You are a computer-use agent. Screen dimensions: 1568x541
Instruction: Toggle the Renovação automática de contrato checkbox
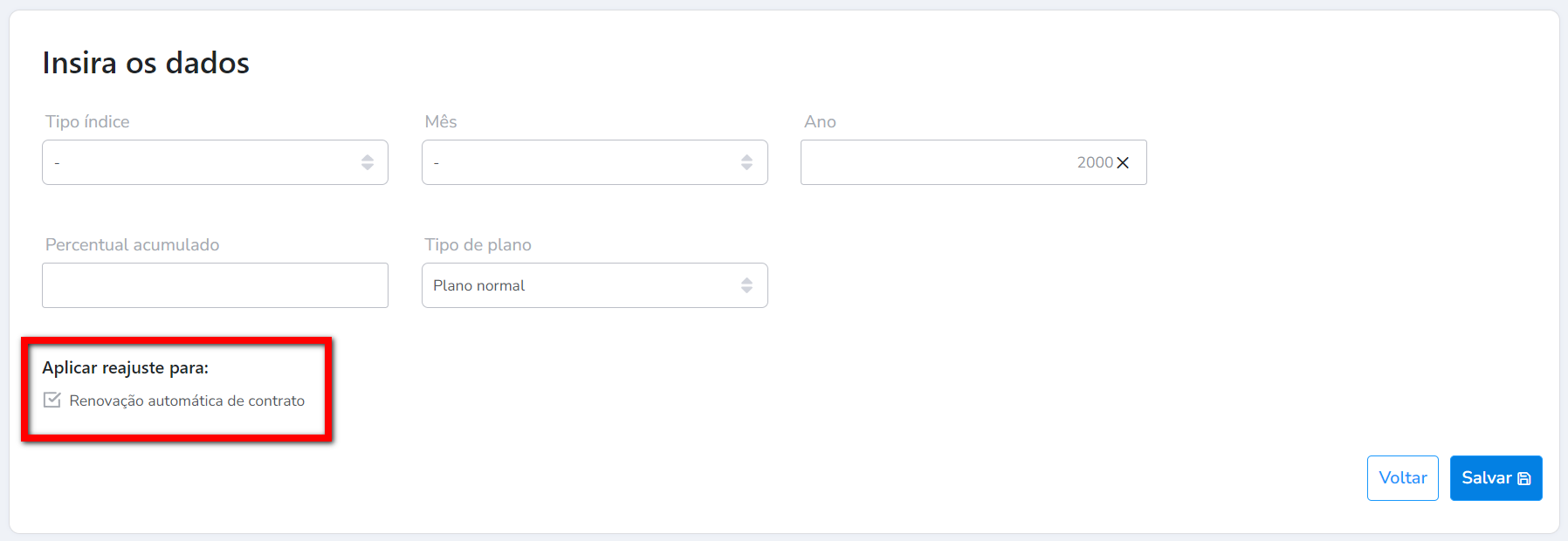coord(52,401)
